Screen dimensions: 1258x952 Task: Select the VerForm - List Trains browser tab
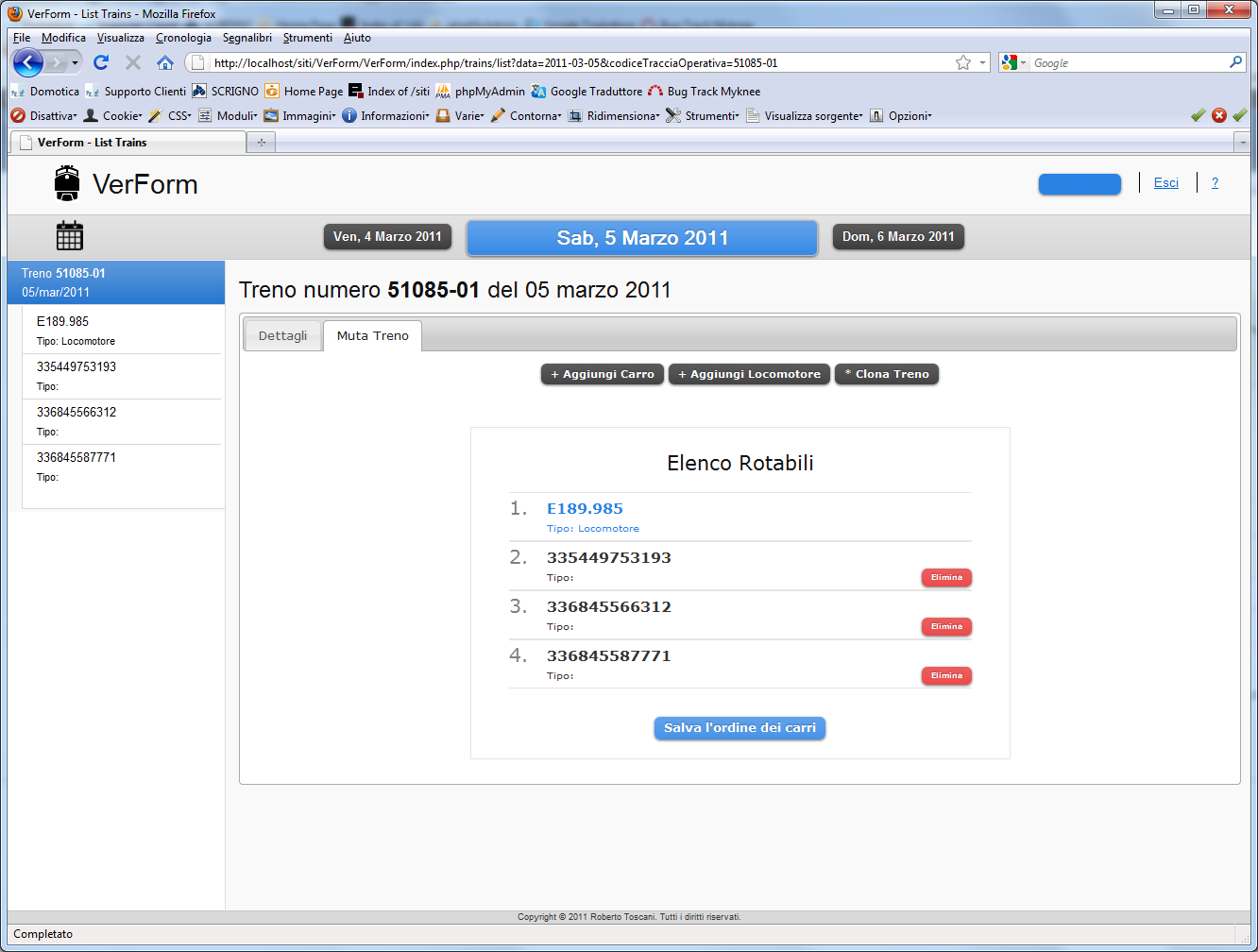coord(127,143)
